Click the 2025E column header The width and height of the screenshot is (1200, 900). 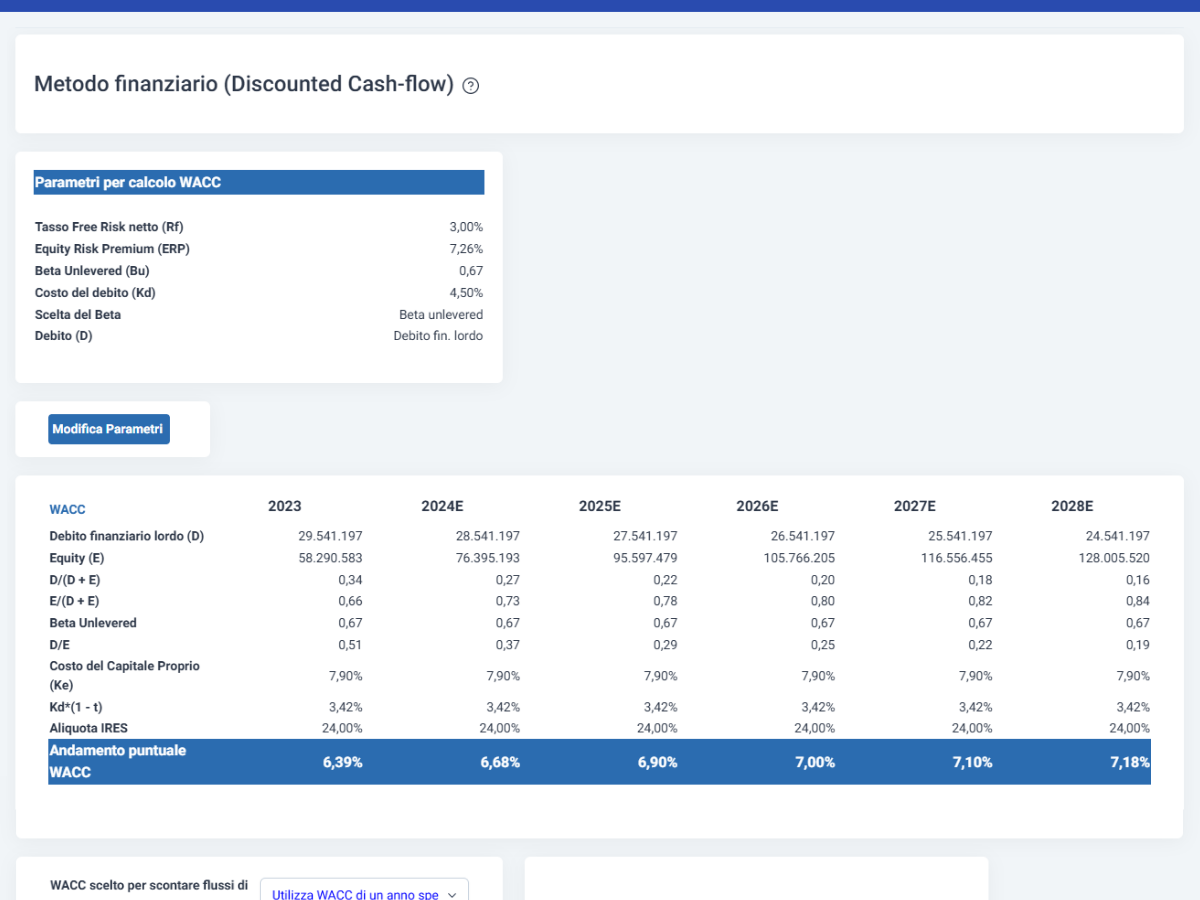tap(600, 506)
